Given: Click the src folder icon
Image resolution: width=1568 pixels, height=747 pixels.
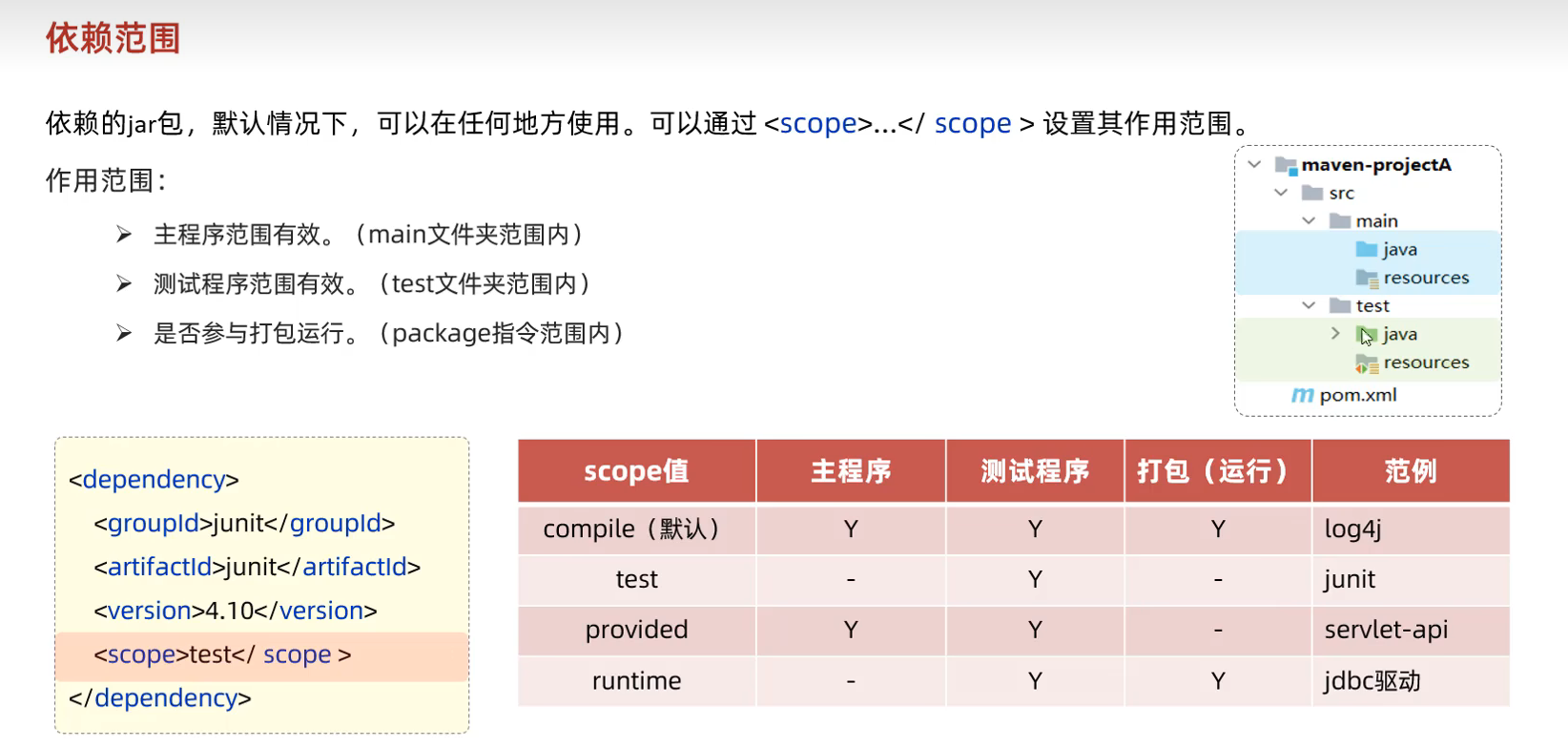Looking at the screenshot, I should [x=1312, y=194].
